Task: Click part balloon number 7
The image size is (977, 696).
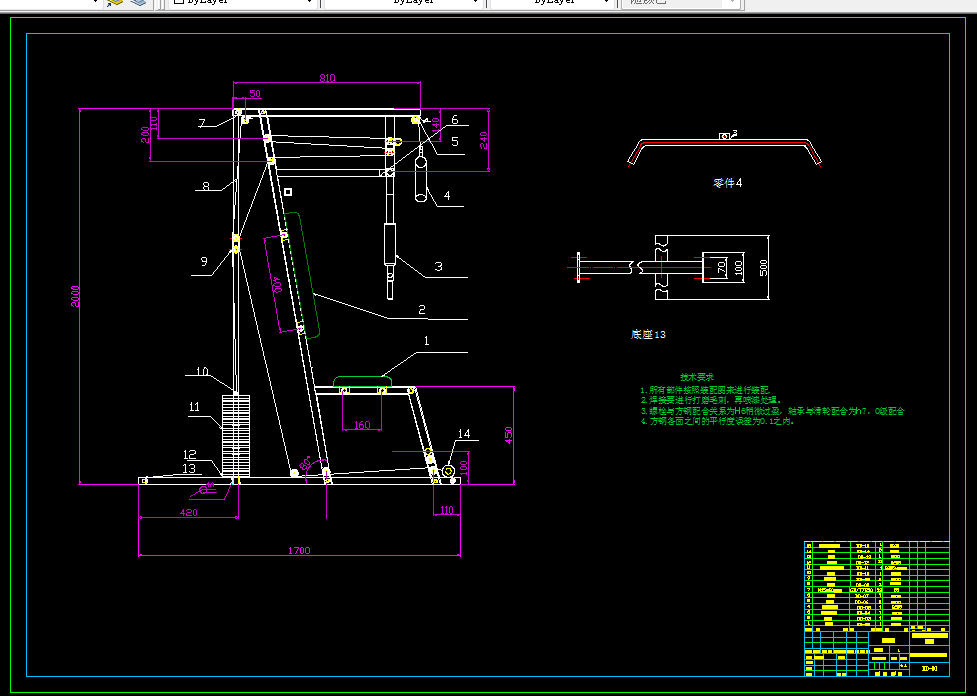Action: coord(201,123)
